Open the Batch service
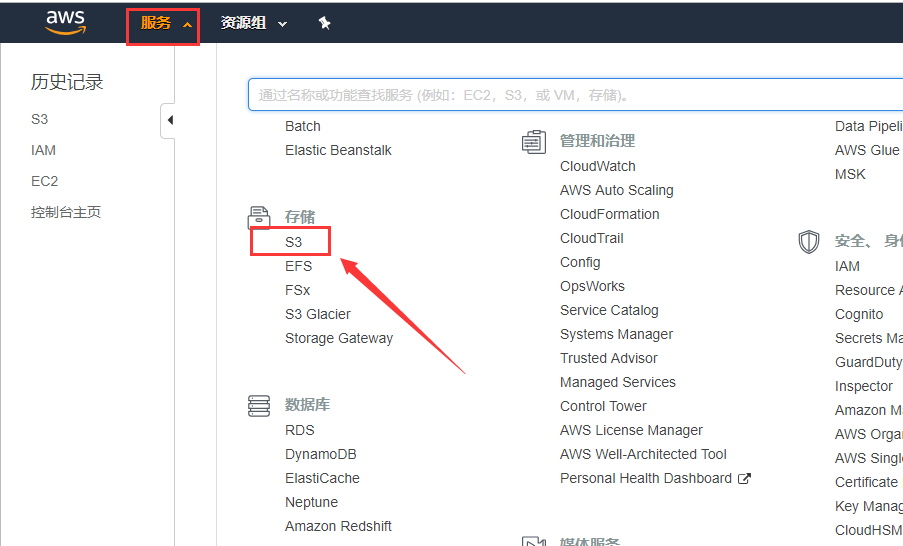The height and width of the screenshot is (546, 903). [302, 126]
